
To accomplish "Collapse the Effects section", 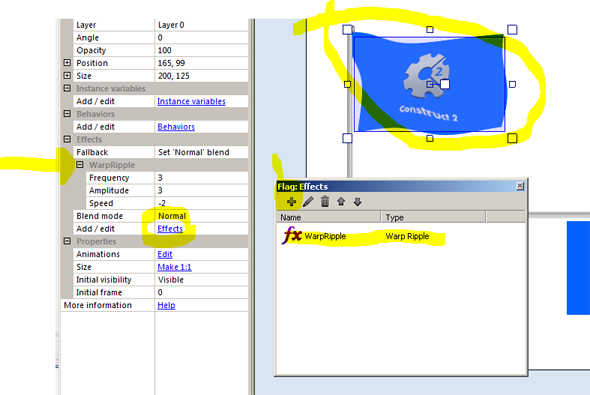I will 67,139.
